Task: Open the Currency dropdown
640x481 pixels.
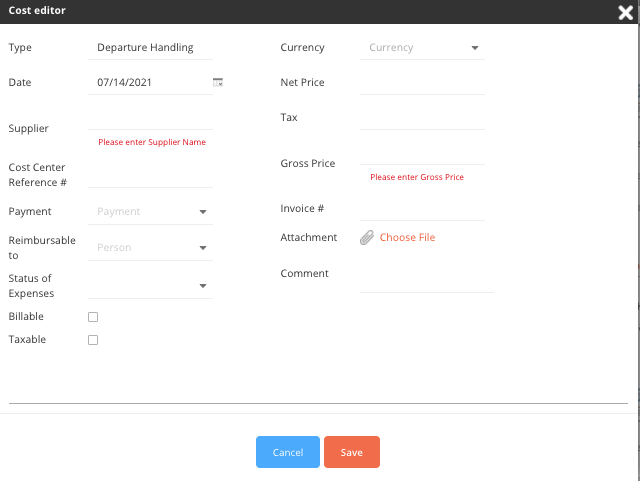Action: coord(422,48)
